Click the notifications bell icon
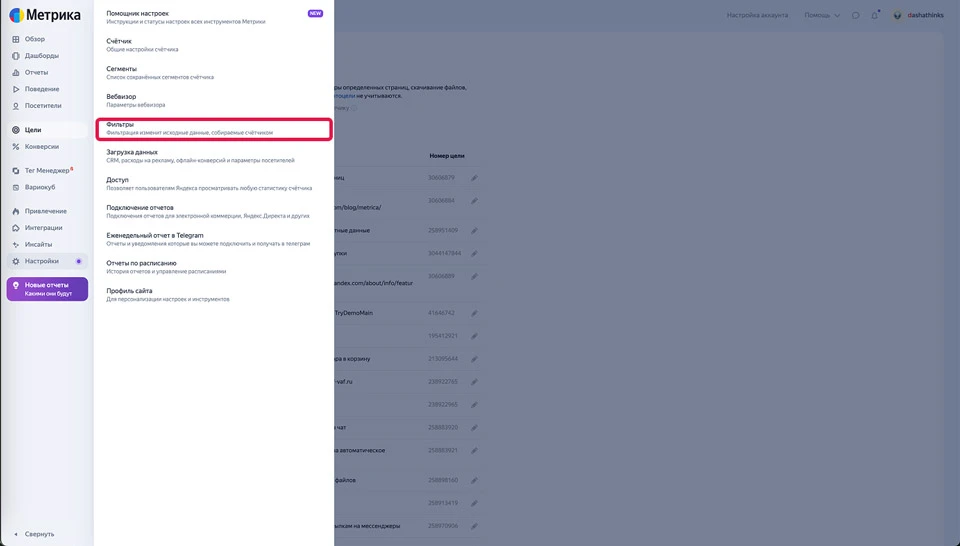Screen dimensions: 960x546 pos(874,15)
